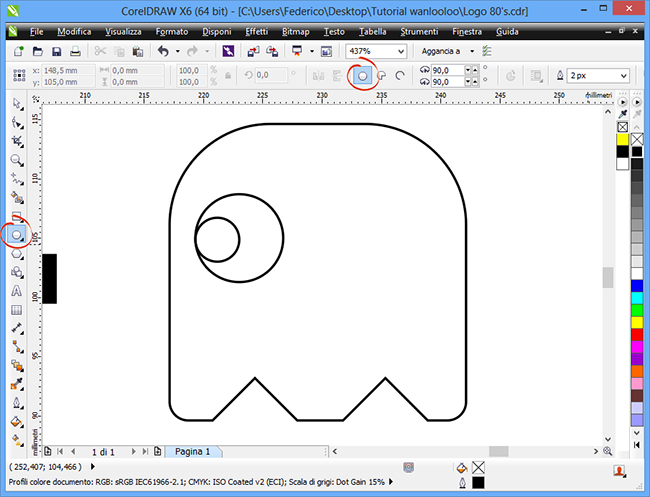Click the Print icon
Image resolution: width=650 pixels, height=497 pixels.
coord(75,51)
